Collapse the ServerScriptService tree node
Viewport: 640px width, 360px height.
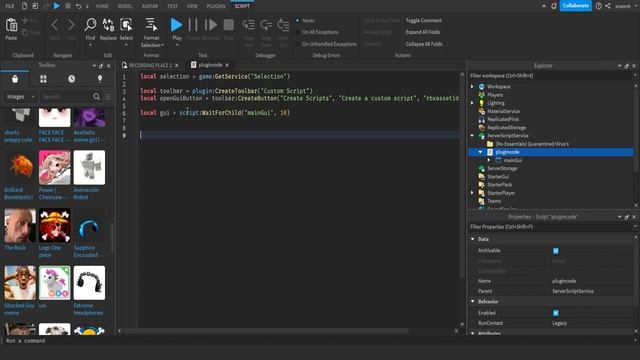472,136
